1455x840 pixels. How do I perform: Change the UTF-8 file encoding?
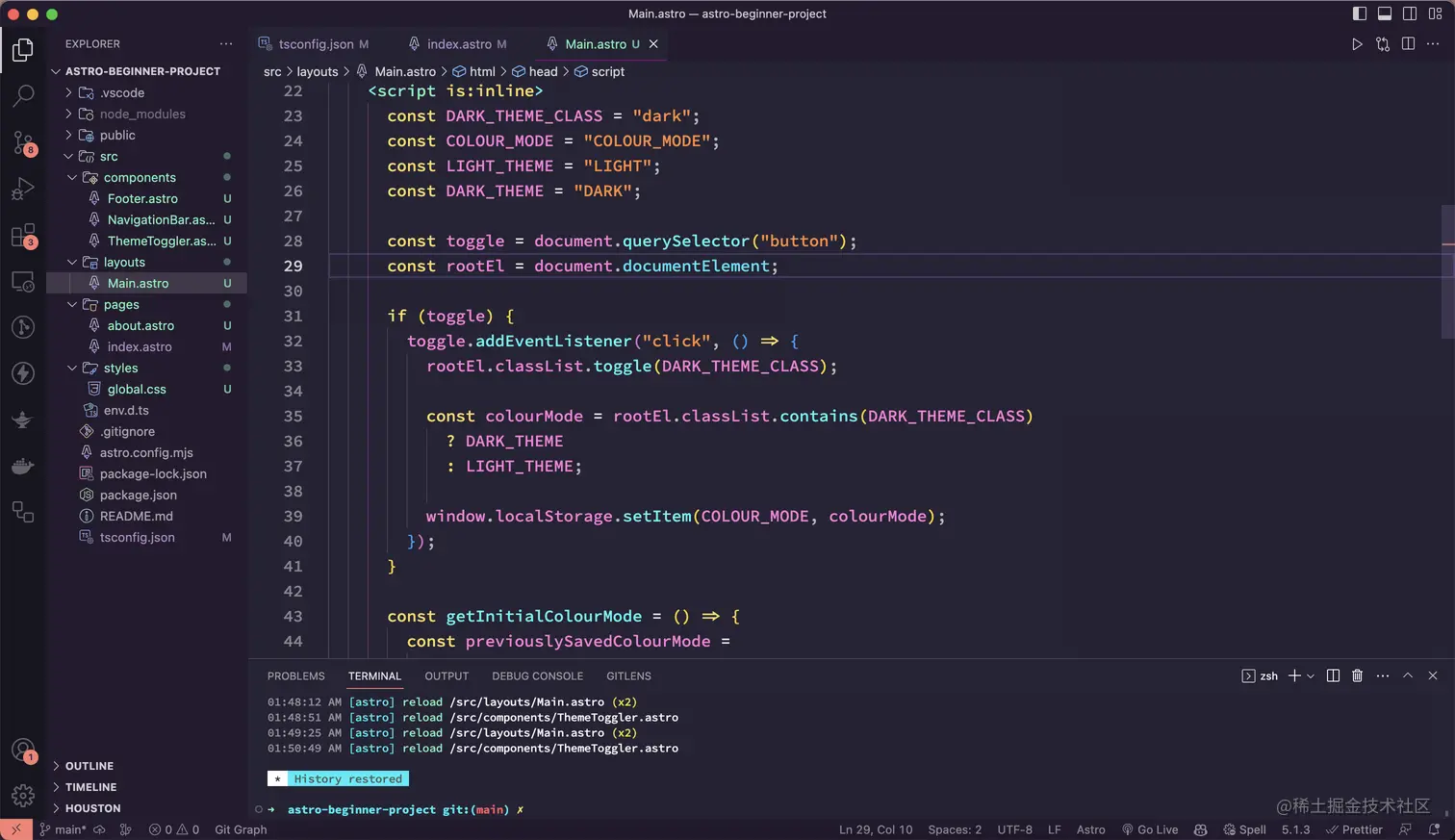[1014, 829]
